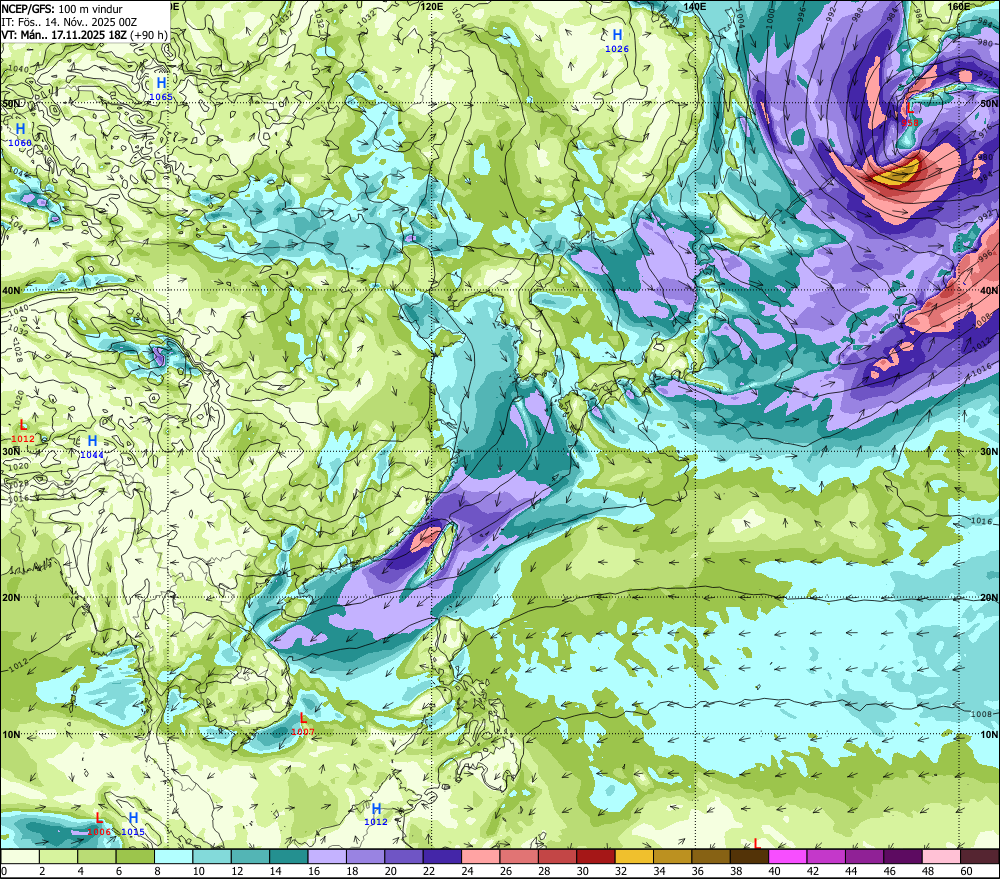This screenshot has height=879, width=1000.
Task: Select the dark purple 46–48 legend swatch
Action: (903, 857)
